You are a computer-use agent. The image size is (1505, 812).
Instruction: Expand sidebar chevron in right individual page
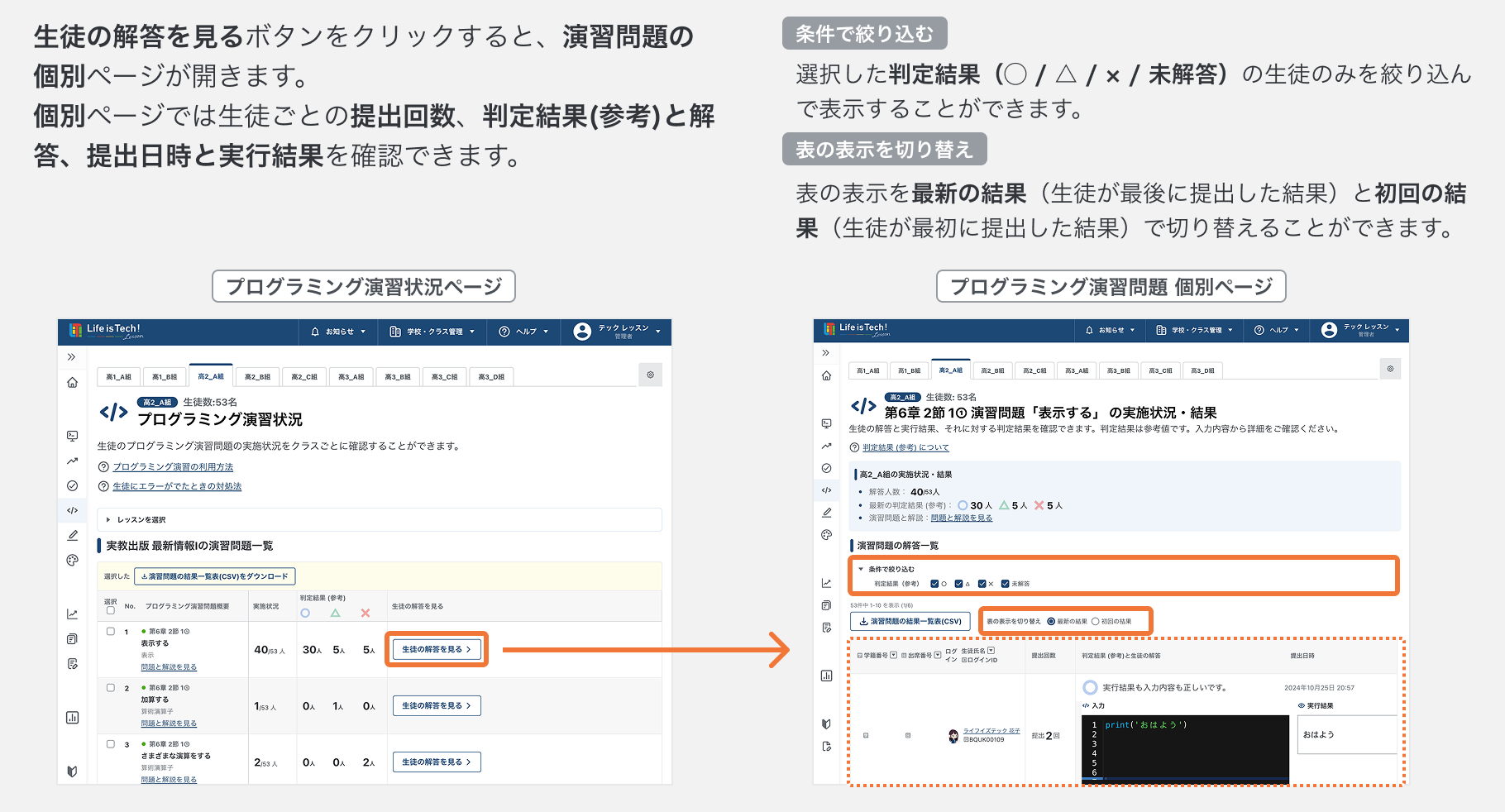pos(825,353)
